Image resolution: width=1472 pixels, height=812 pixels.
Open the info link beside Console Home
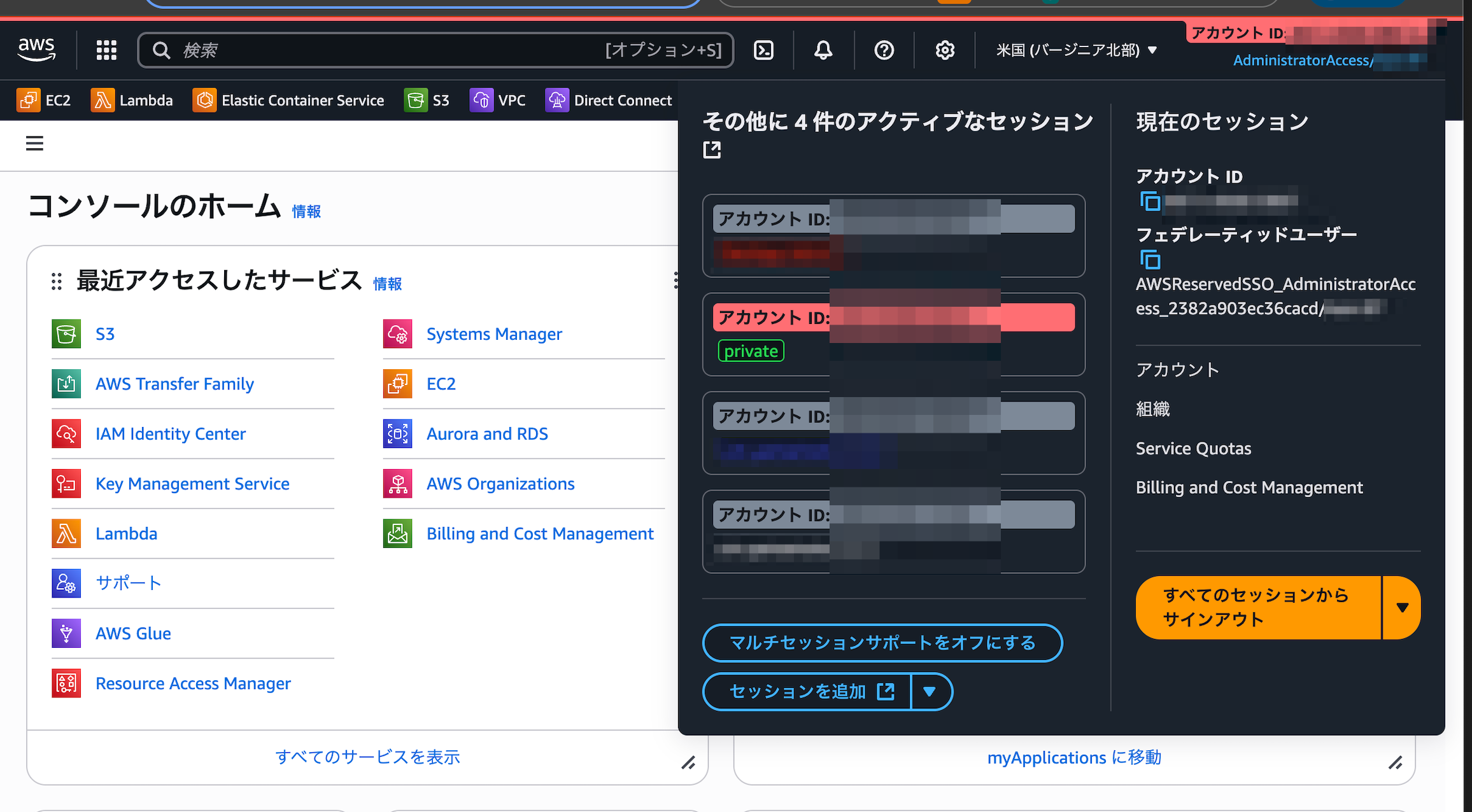[306, 211]
